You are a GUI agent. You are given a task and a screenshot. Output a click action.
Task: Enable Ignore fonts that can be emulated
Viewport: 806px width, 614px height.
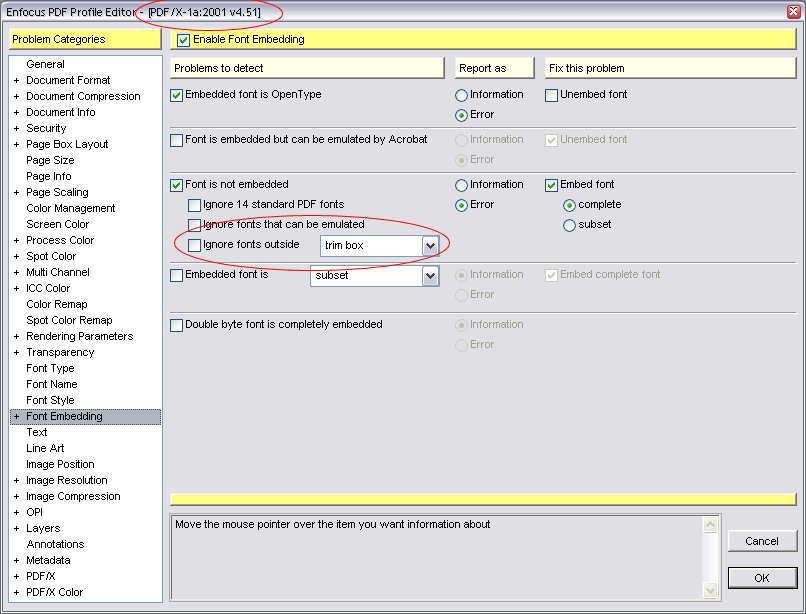[x=194, y=225]
